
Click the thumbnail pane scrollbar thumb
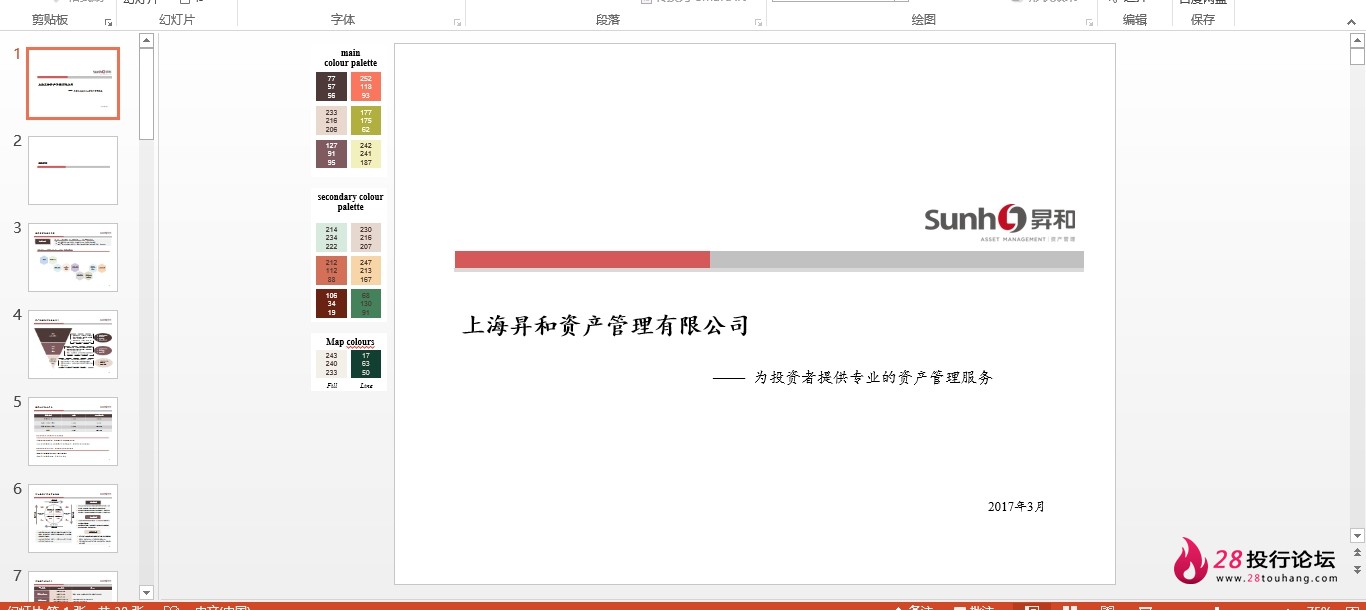tap(146, 94)
